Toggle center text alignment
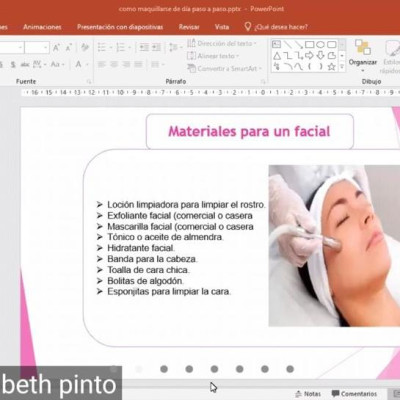This screenshot has width=400, height=400. 114,64
